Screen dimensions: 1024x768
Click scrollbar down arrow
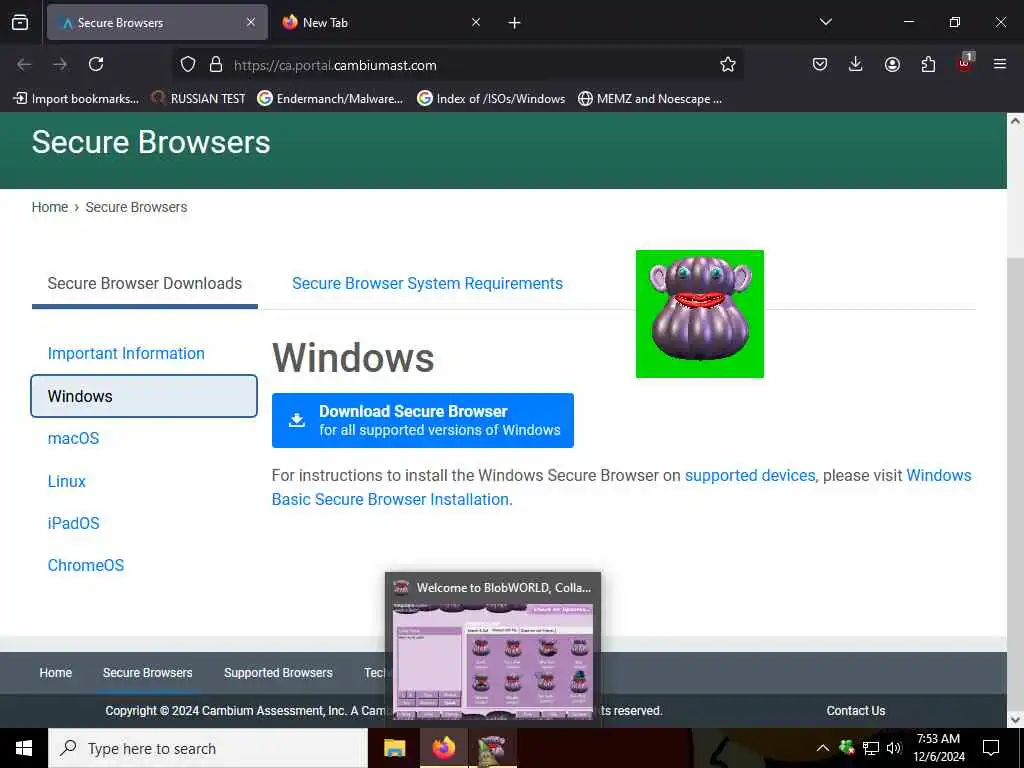[x=1015, y=720]
